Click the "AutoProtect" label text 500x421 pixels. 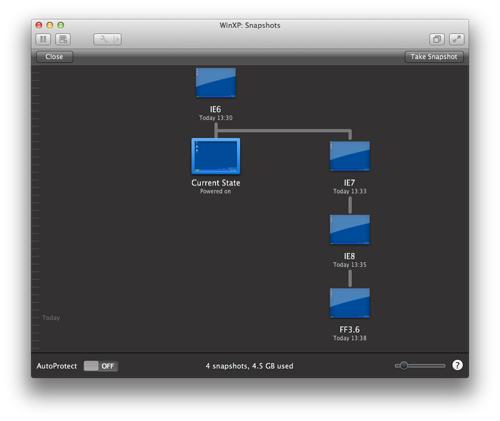pyautogui.click(x=57, y=366)
